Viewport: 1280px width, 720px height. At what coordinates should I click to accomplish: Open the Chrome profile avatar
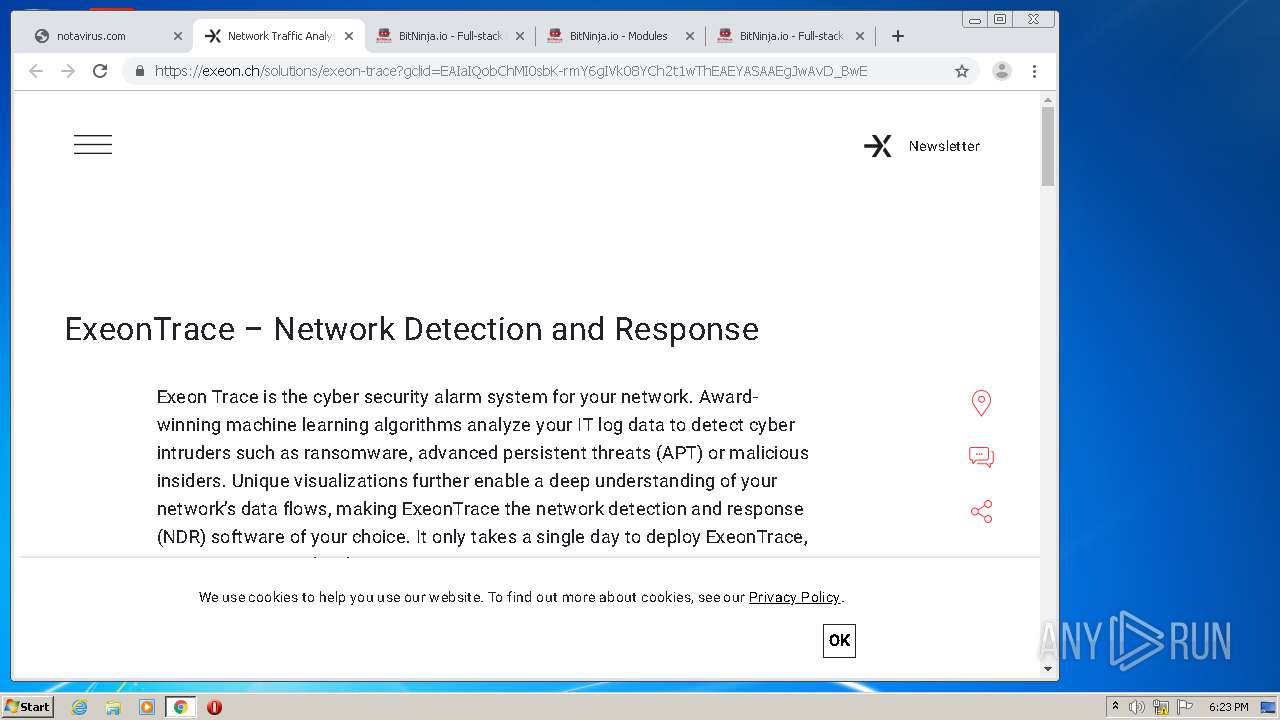coord(1002,71)
